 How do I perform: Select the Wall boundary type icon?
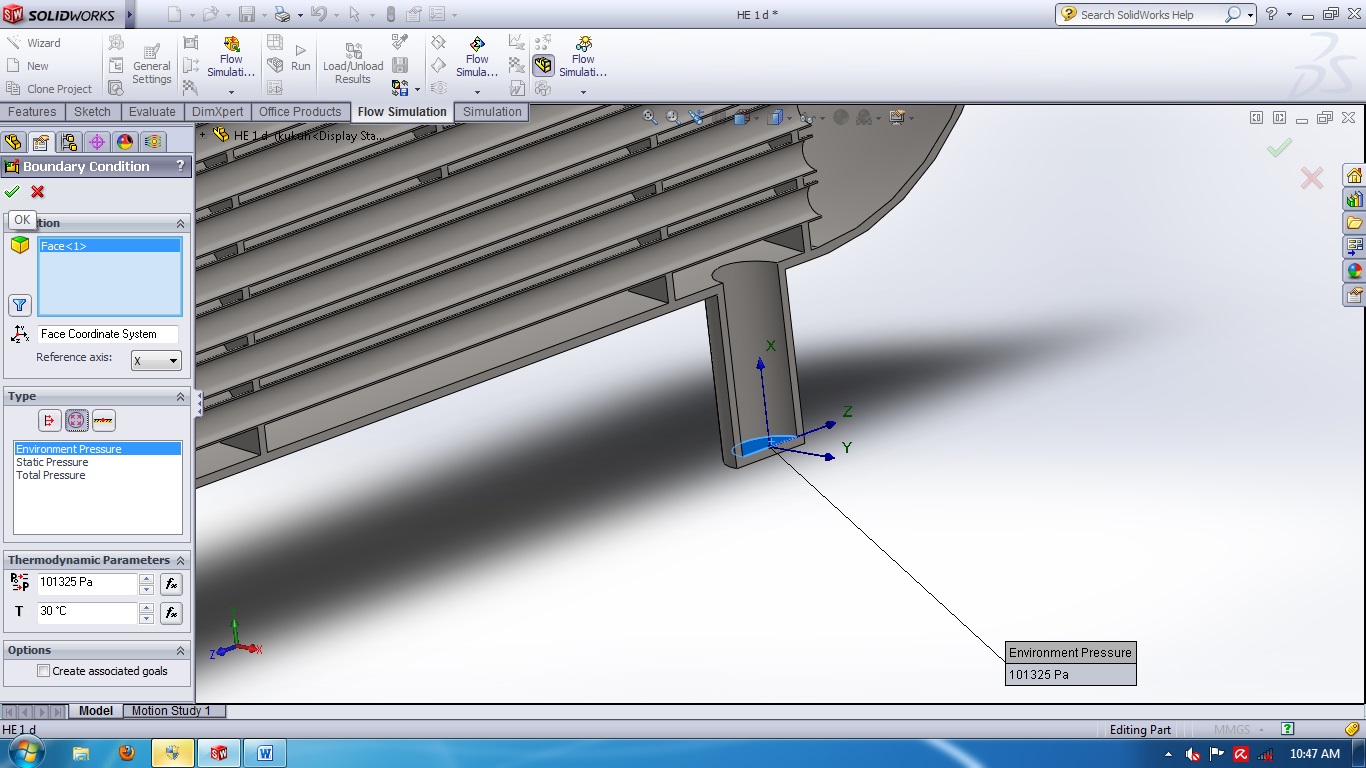(x=103, y=421)
